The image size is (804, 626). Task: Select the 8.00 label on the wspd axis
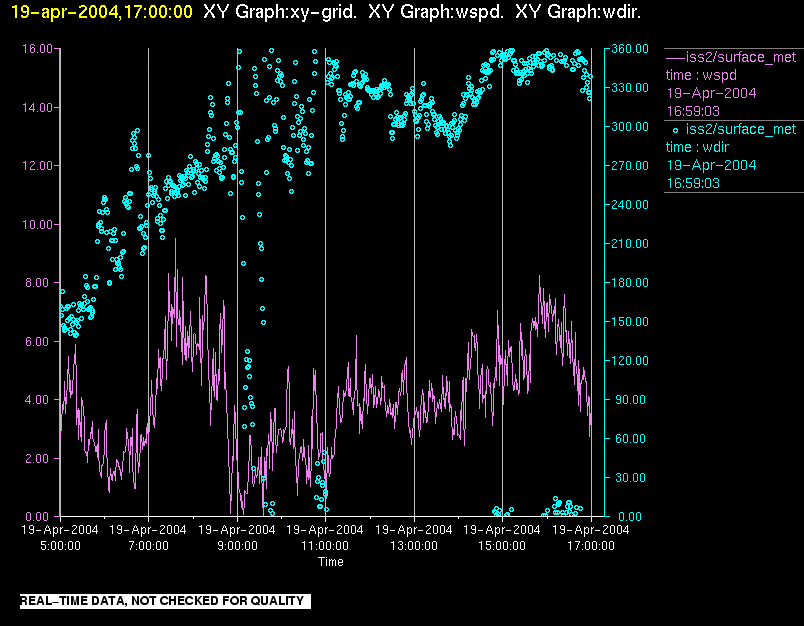click(39, 283)
